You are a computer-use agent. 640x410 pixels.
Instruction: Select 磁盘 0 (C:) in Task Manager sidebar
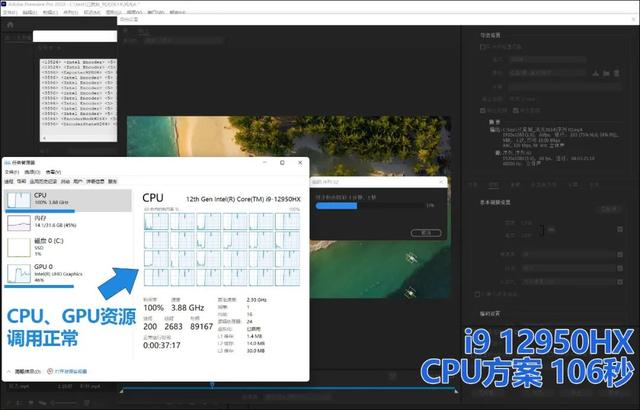[x=68, y=247]
